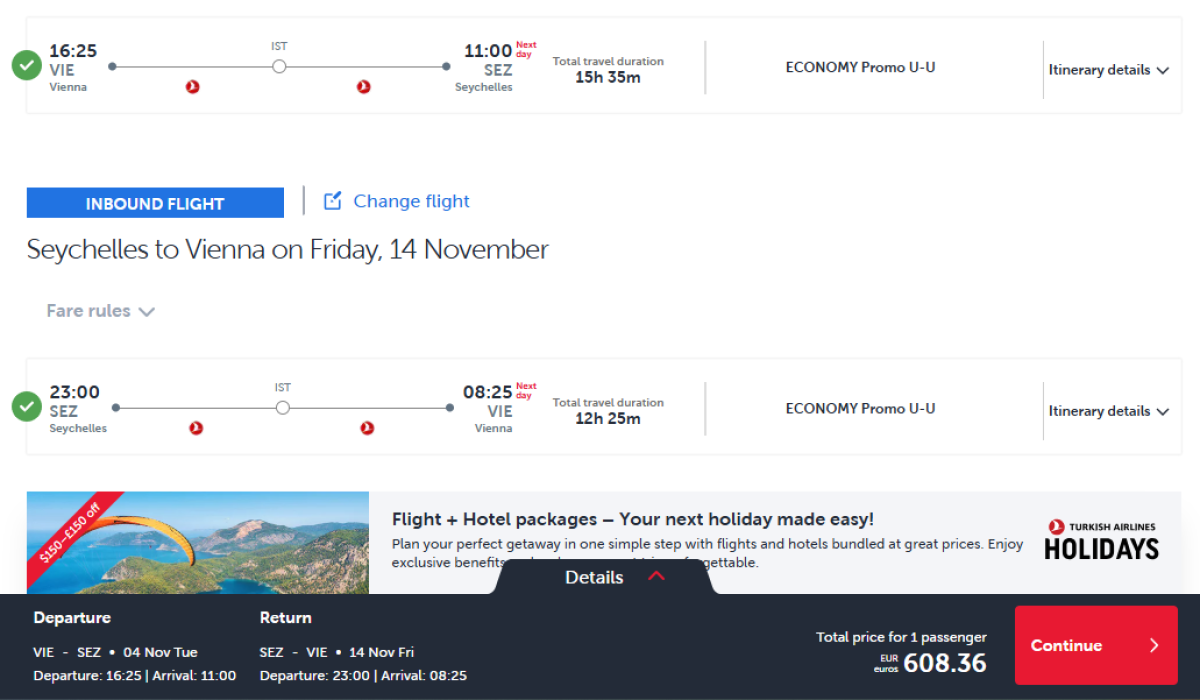Click first Turkish Airlines logo on outbound route
The height and width of the screenshot is (700, 1200).
pyautogui.click(x=193, y=87)
